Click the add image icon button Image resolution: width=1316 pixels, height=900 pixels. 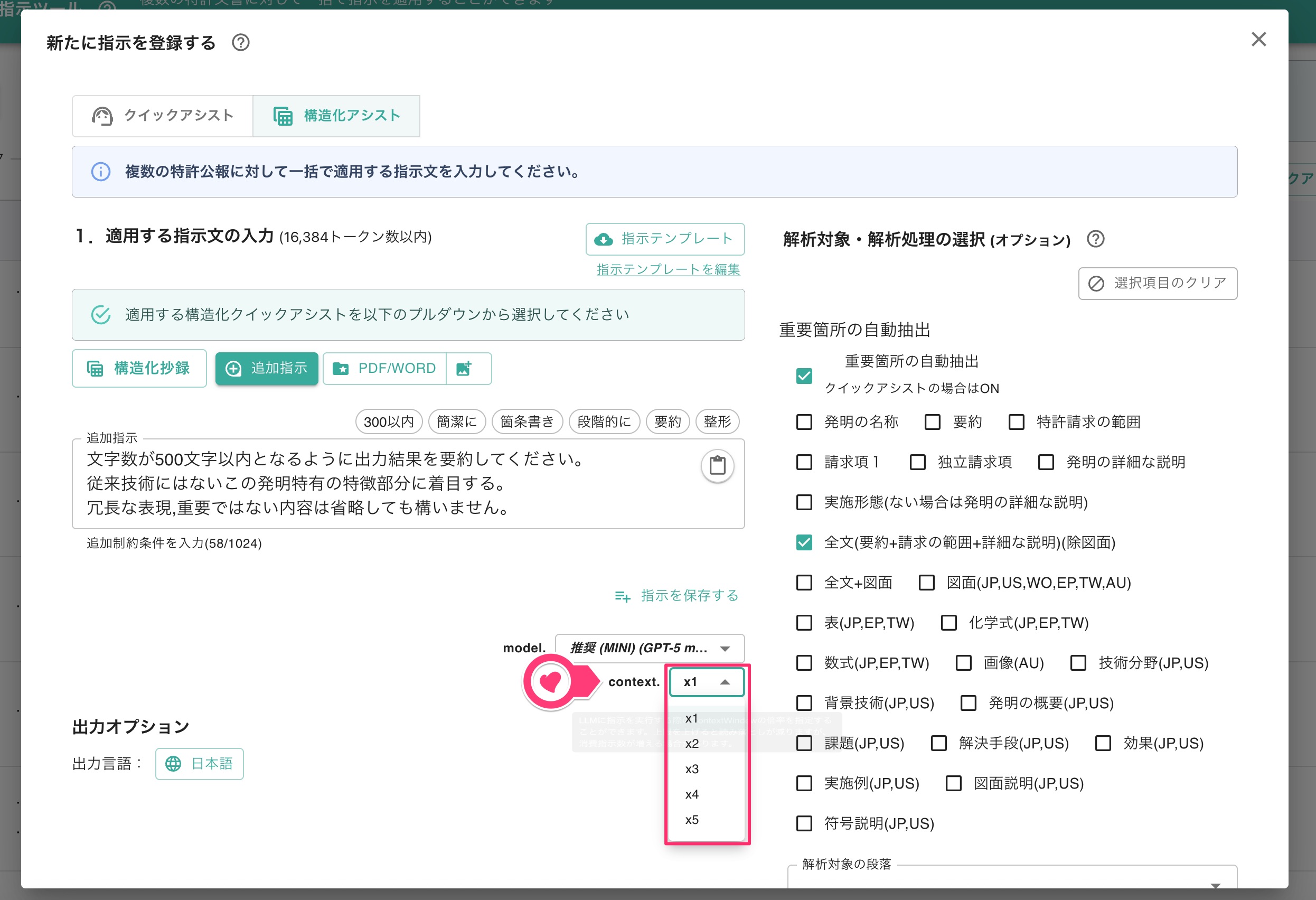468,368
